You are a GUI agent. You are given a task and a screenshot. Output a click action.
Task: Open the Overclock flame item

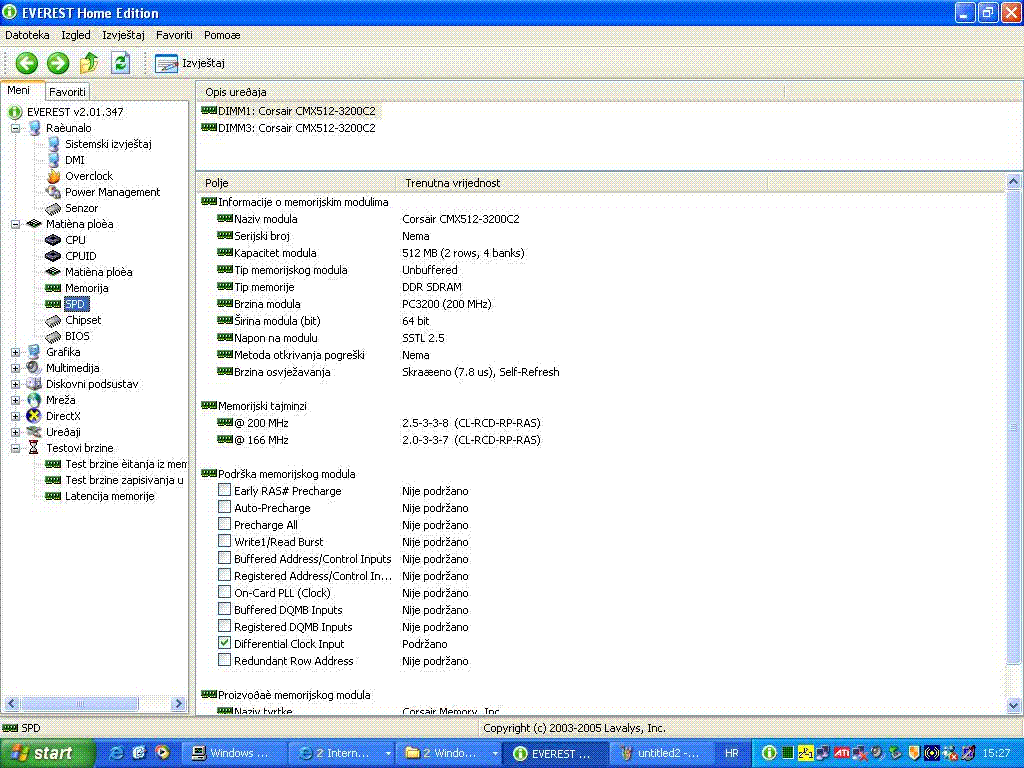pyautogui.click(x=89, y=176)
